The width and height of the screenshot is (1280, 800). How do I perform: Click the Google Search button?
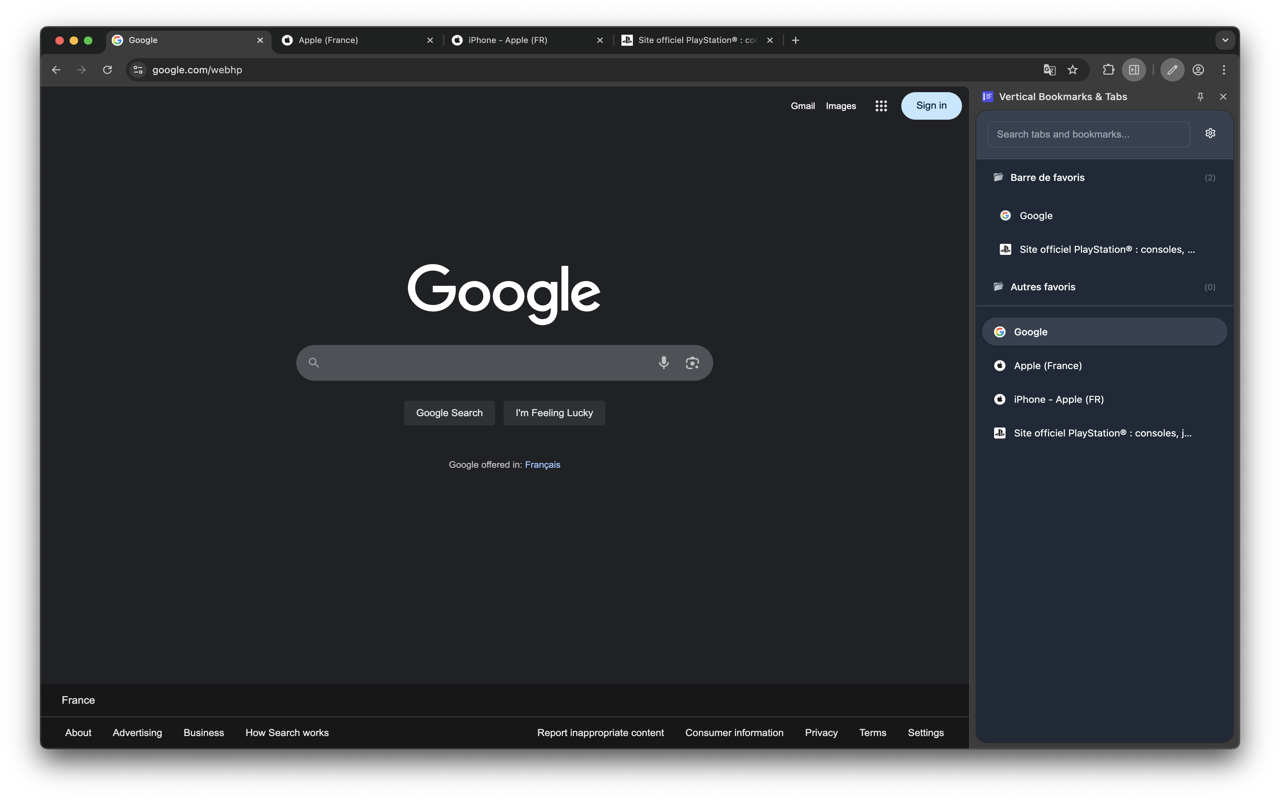pyautogui.click(x=449, y=413)
